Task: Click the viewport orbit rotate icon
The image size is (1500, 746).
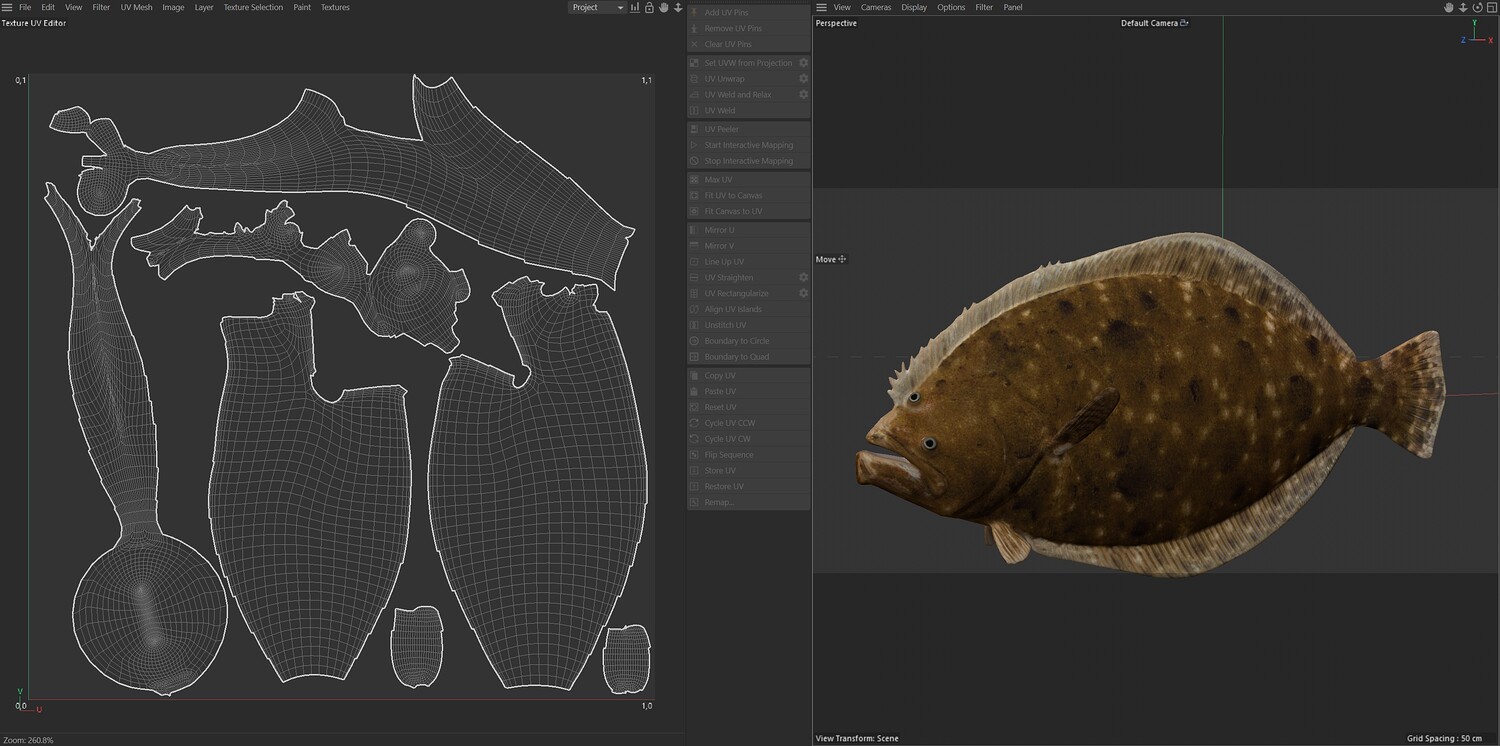Action: pyautogui.click(x=1477, y=7)
